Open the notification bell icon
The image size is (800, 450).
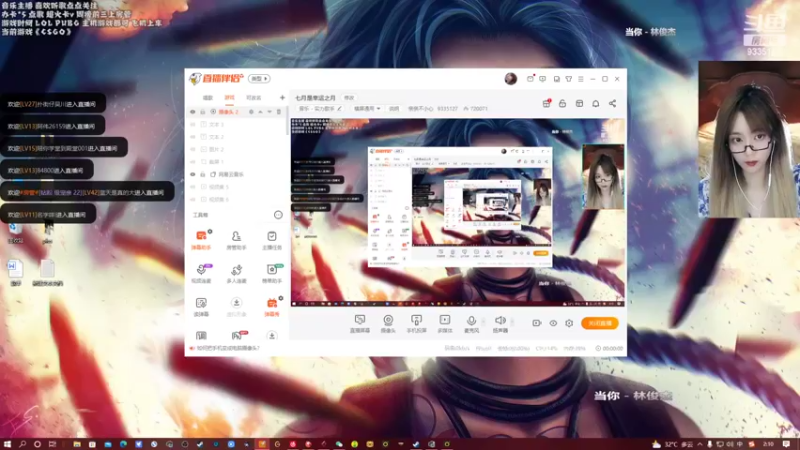(x=595, y=104)
